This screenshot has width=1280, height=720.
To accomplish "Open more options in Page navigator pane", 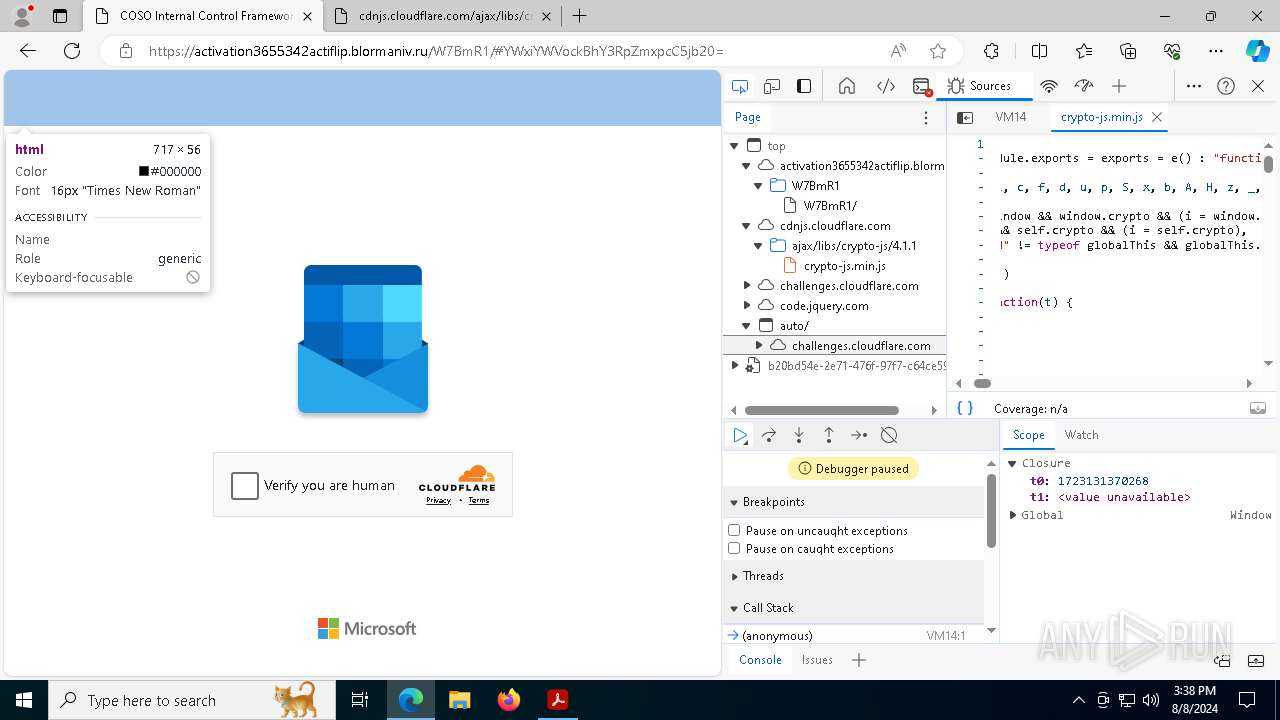I will (926, 117).
